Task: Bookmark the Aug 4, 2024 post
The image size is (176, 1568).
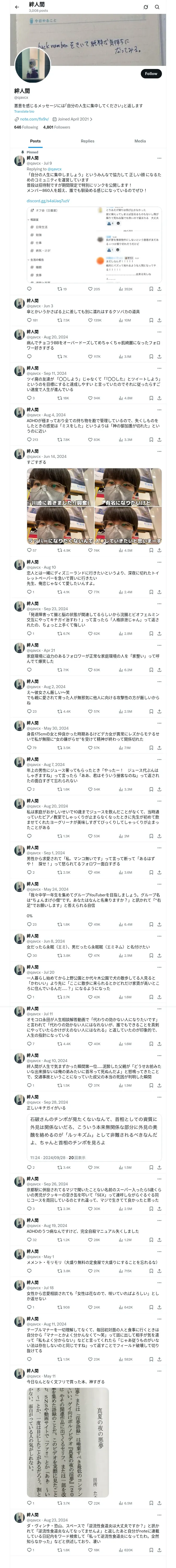Action: [x=150, y=440]
